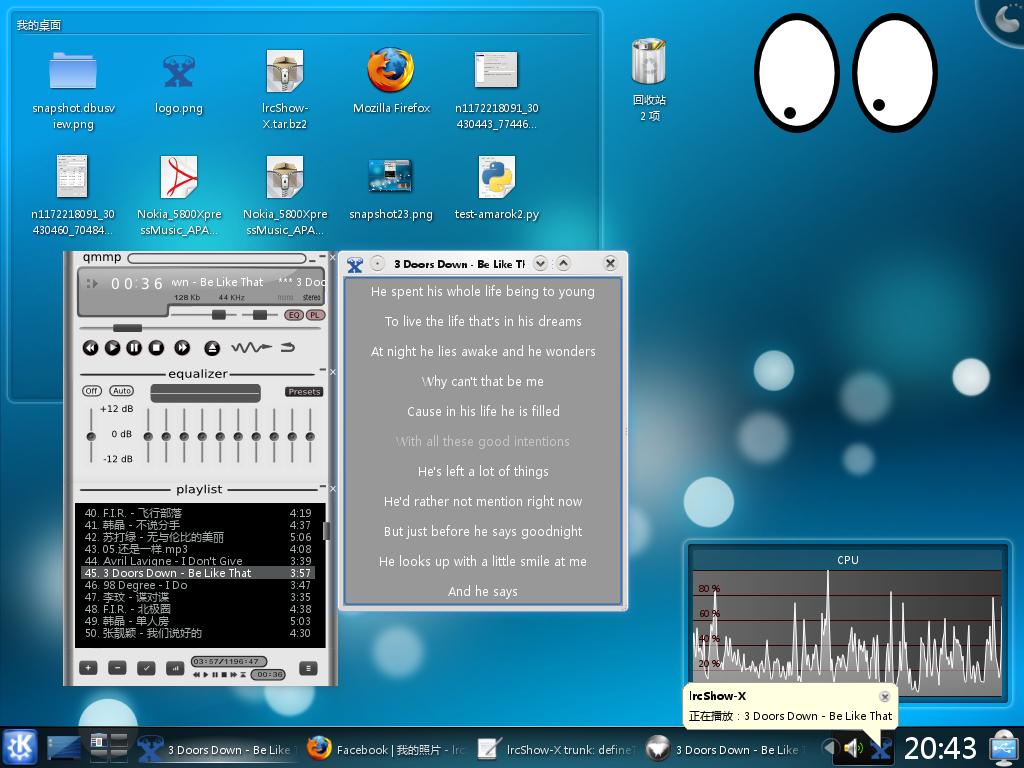Viewport: 1024px width, 768px height.
Task: Click lyric line 'With all these good intentions'
Action: point(483,441)
